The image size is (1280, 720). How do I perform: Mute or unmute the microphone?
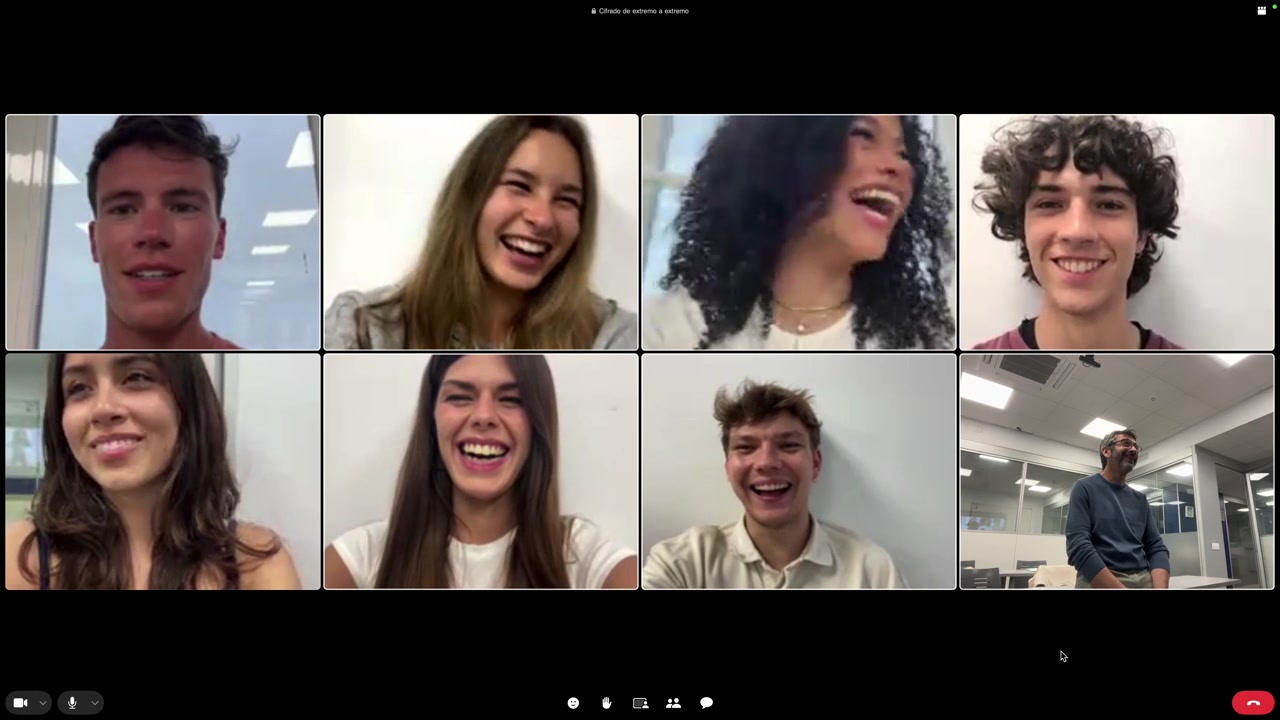point(72,703)
